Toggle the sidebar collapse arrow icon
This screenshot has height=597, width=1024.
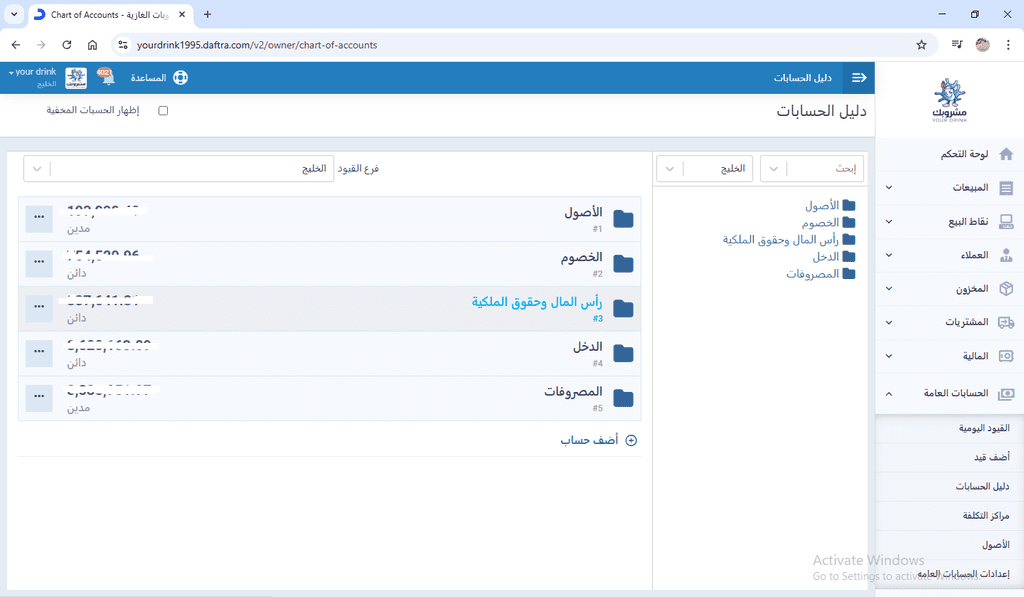pos(858,77)
